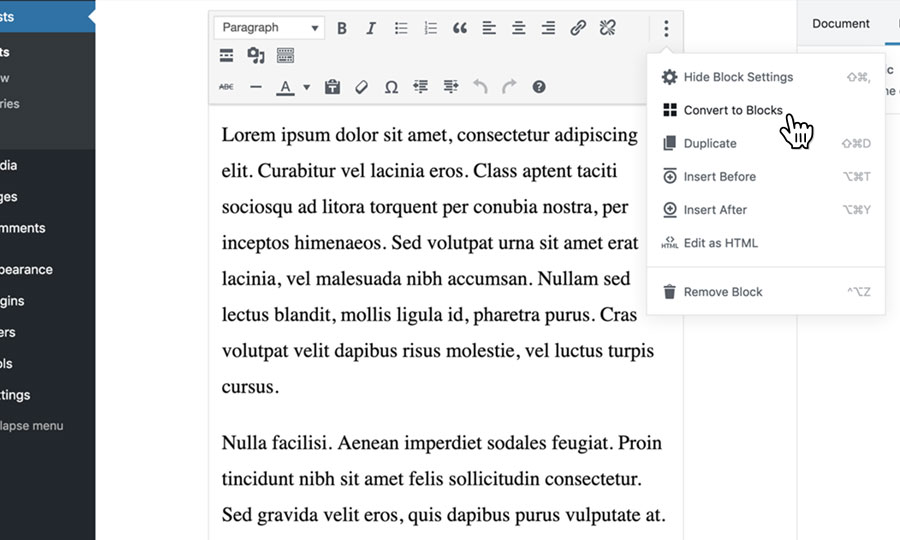The width and height of the screenshot is (900, 540).
Task: Click the Add Media icon
Action: 256,56
